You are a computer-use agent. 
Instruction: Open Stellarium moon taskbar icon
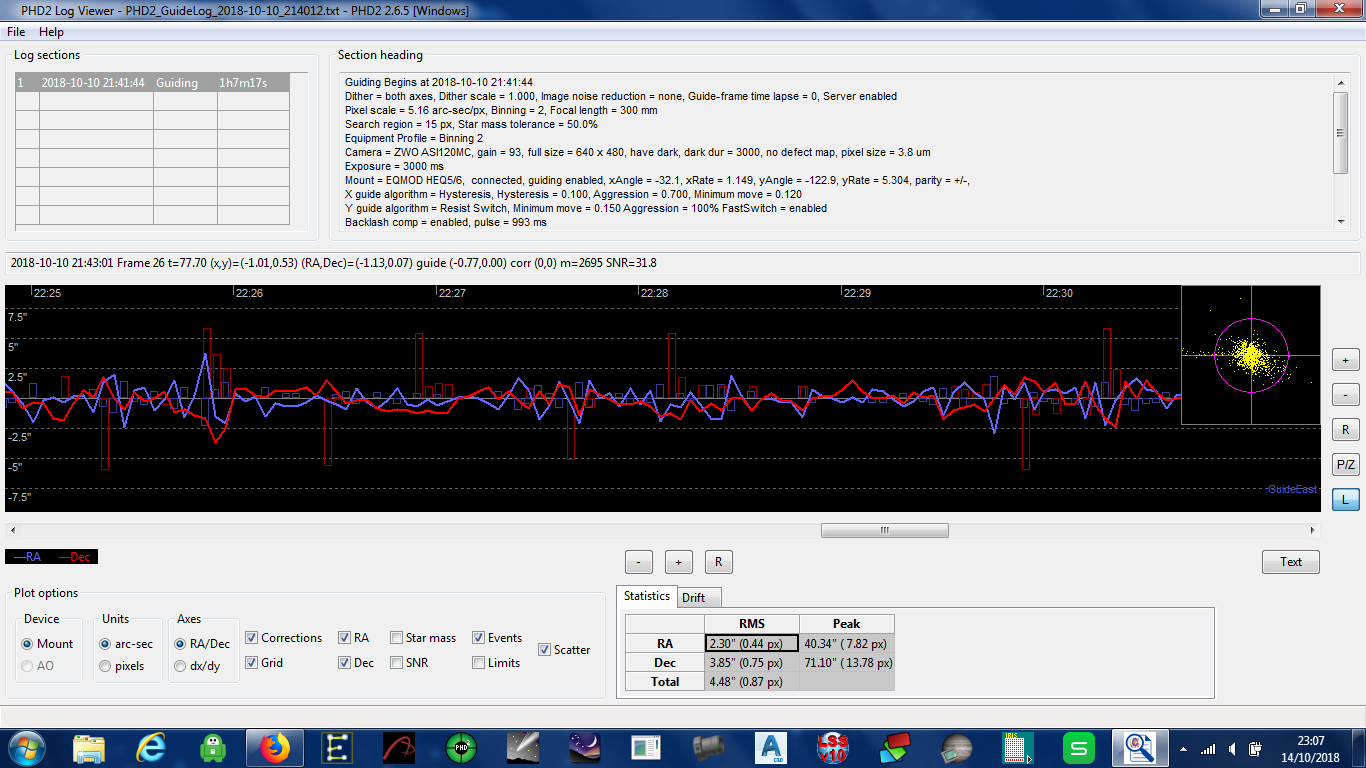585,748
